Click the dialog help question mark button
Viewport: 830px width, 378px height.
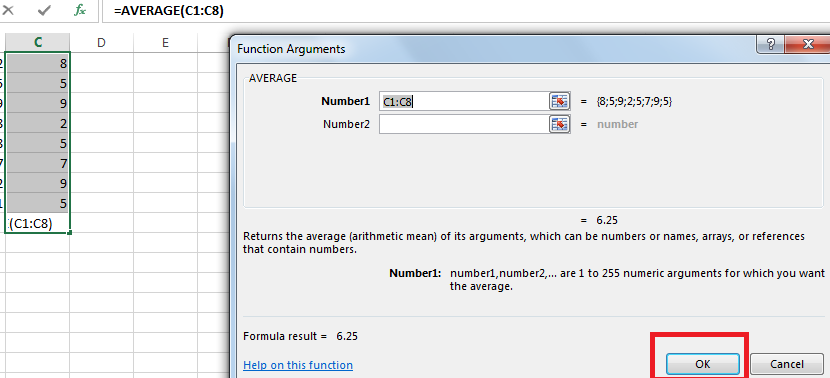[x=771, y=44]
